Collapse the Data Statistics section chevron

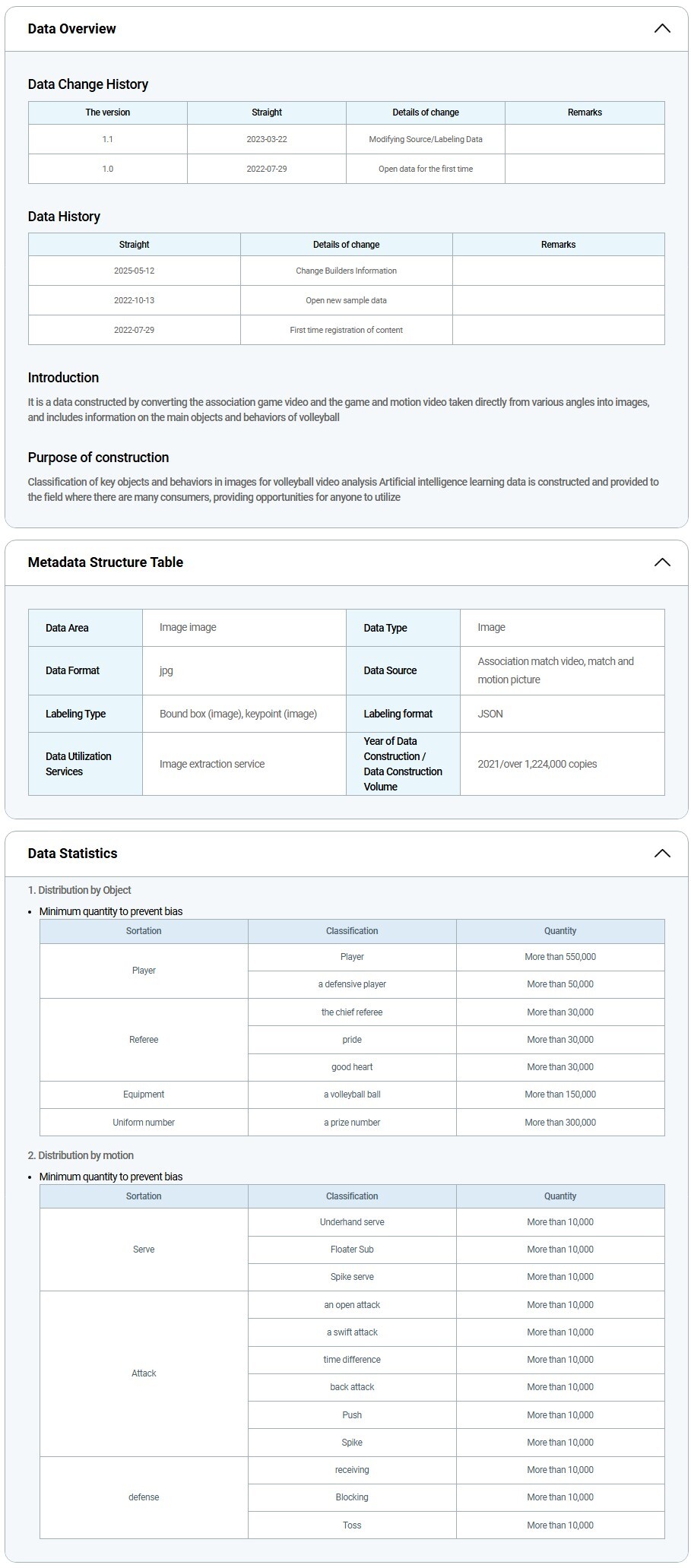(x=661, y=854)
